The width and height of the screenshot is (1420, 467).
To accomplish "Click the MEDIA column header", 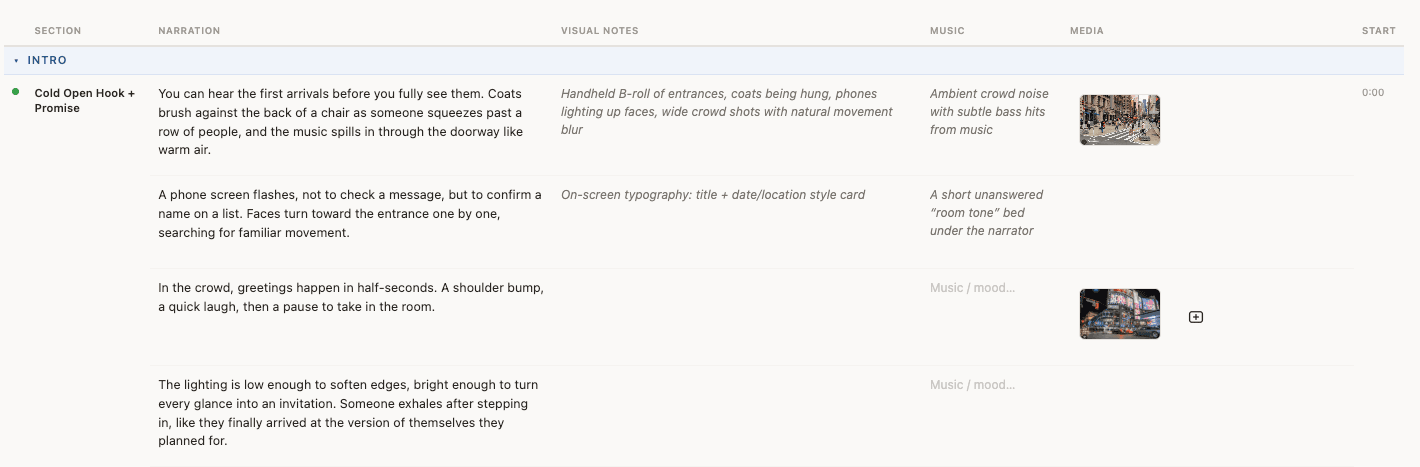I will click(x=1087, y=31).
